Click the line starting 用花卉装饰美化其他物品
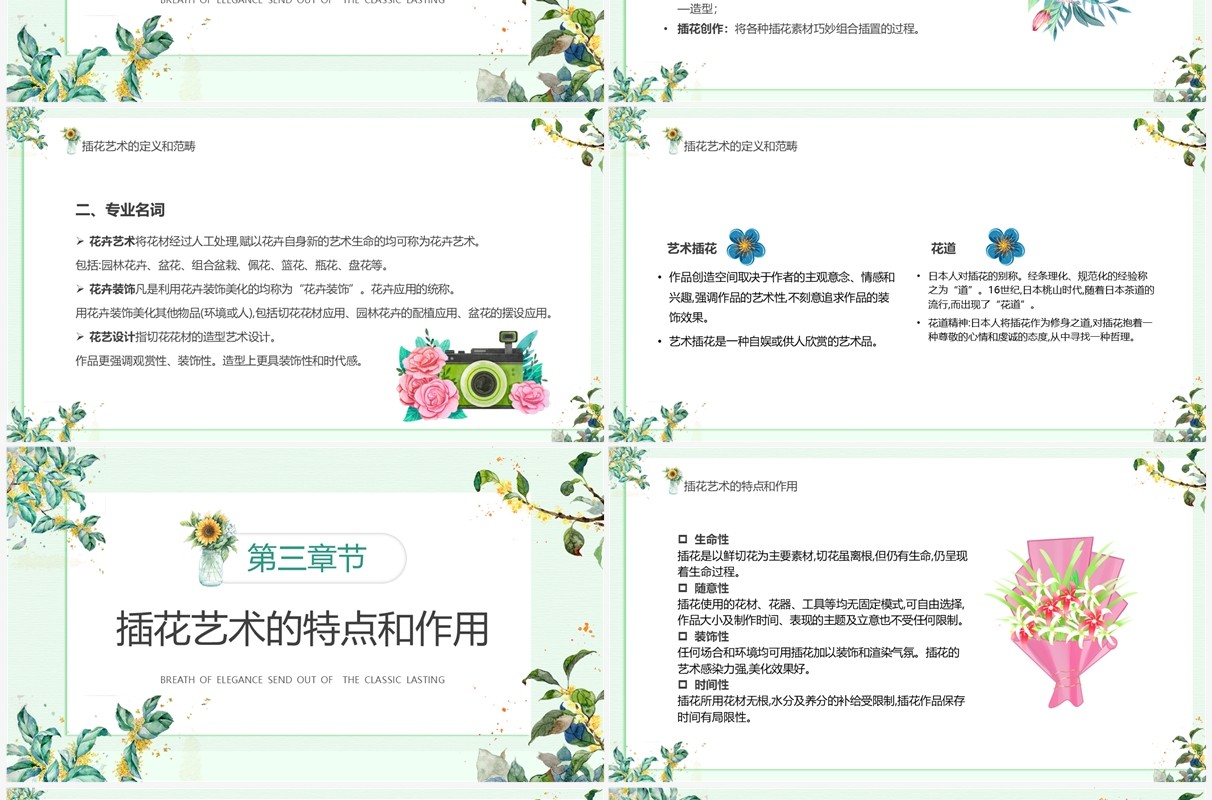This screenshot has width=1212, height=800. pos(314,313)
